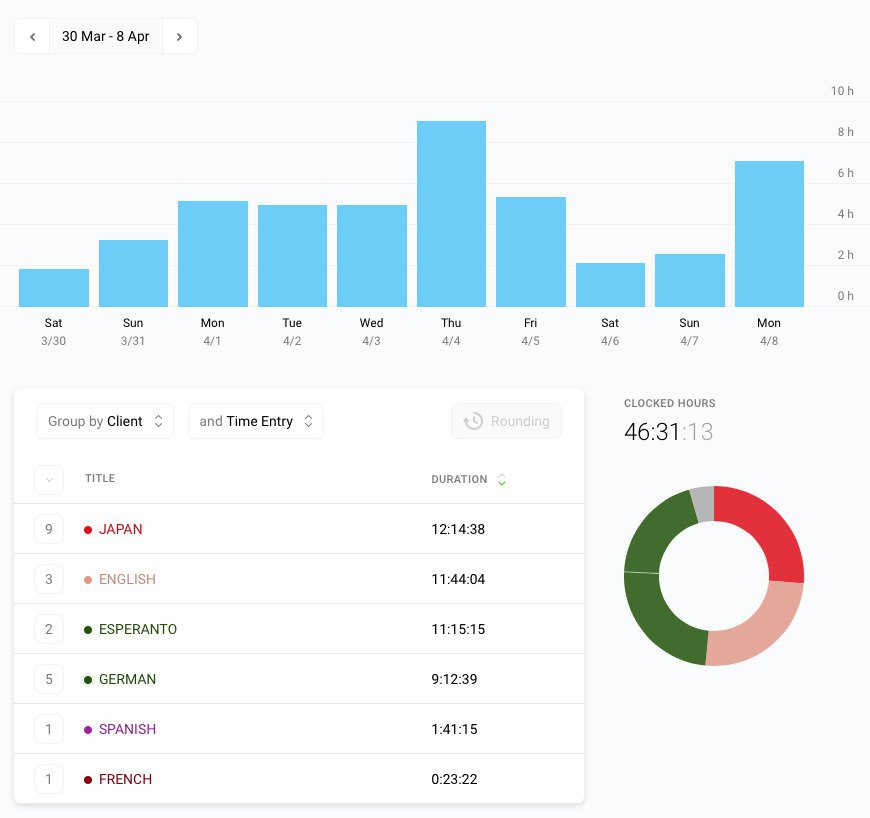The image size is (870, 818).
Task: Click the gray segment of donut chart
Action: 704,504
